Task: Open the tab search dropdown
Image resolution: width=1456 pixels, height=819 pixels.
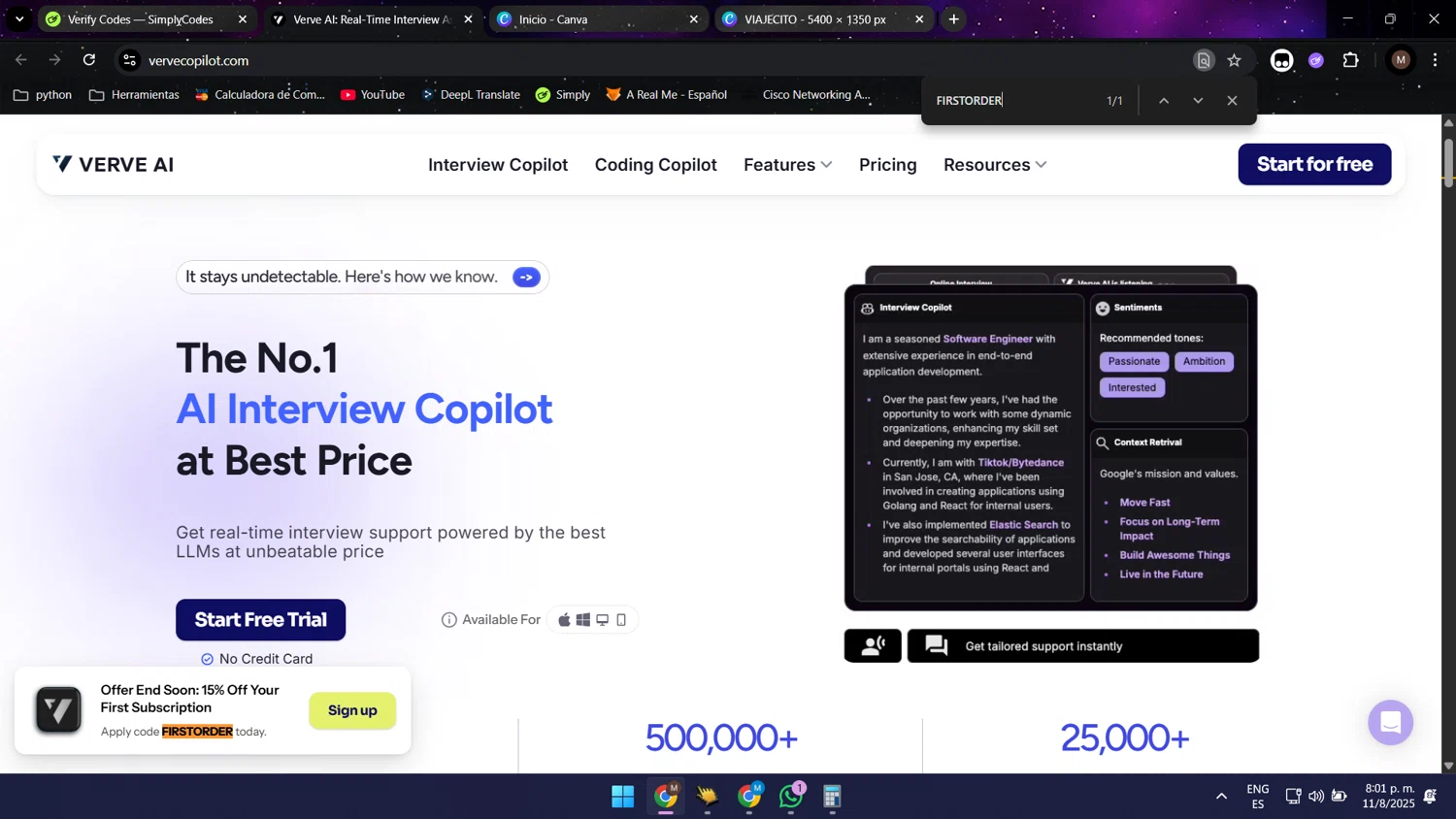Action: [19, 19]
